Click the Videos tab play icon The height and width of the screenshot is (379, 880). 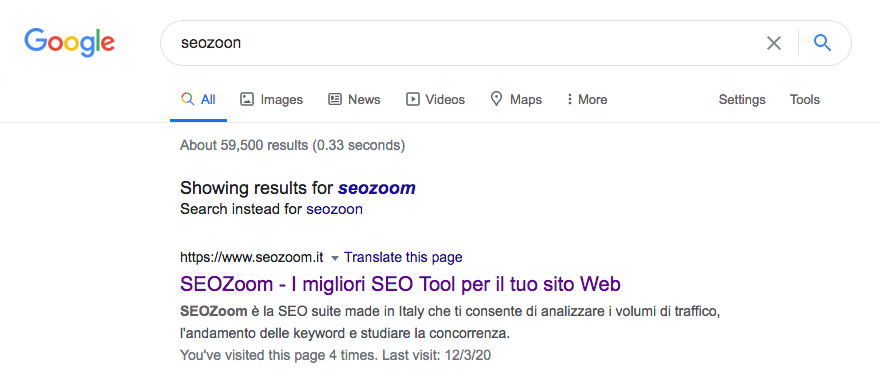(x=412, y=99)
